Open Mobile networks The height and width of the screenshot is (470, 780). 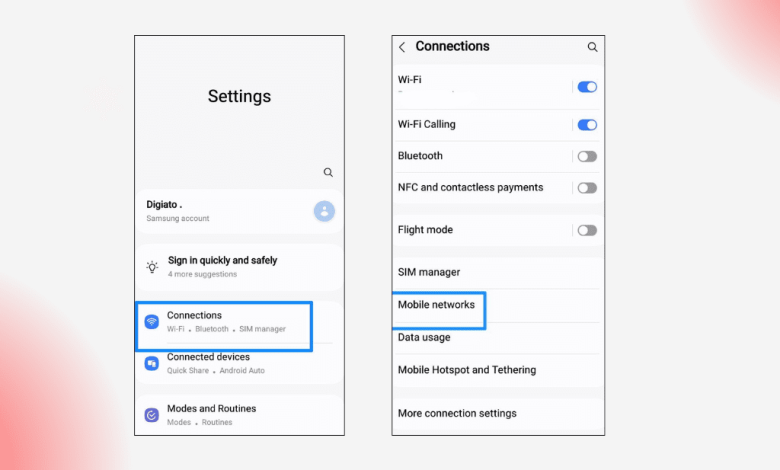coord(437,305)
